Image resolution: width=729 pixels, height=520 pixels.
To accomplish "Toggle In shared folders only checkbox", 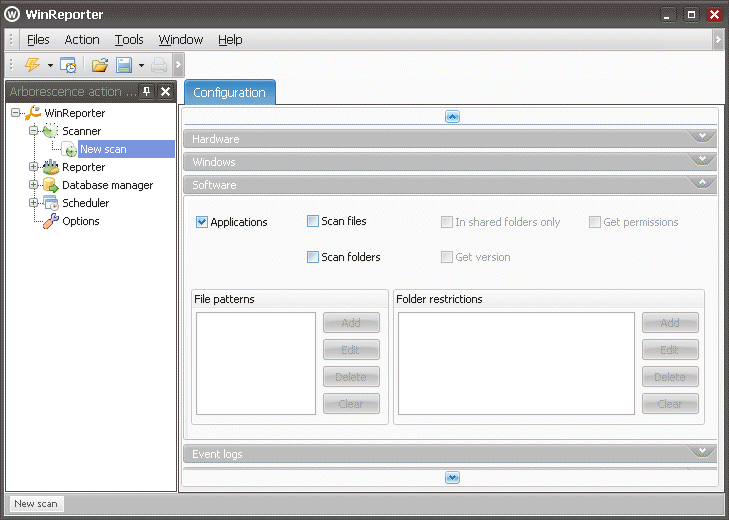I will (x=447, y=222).
